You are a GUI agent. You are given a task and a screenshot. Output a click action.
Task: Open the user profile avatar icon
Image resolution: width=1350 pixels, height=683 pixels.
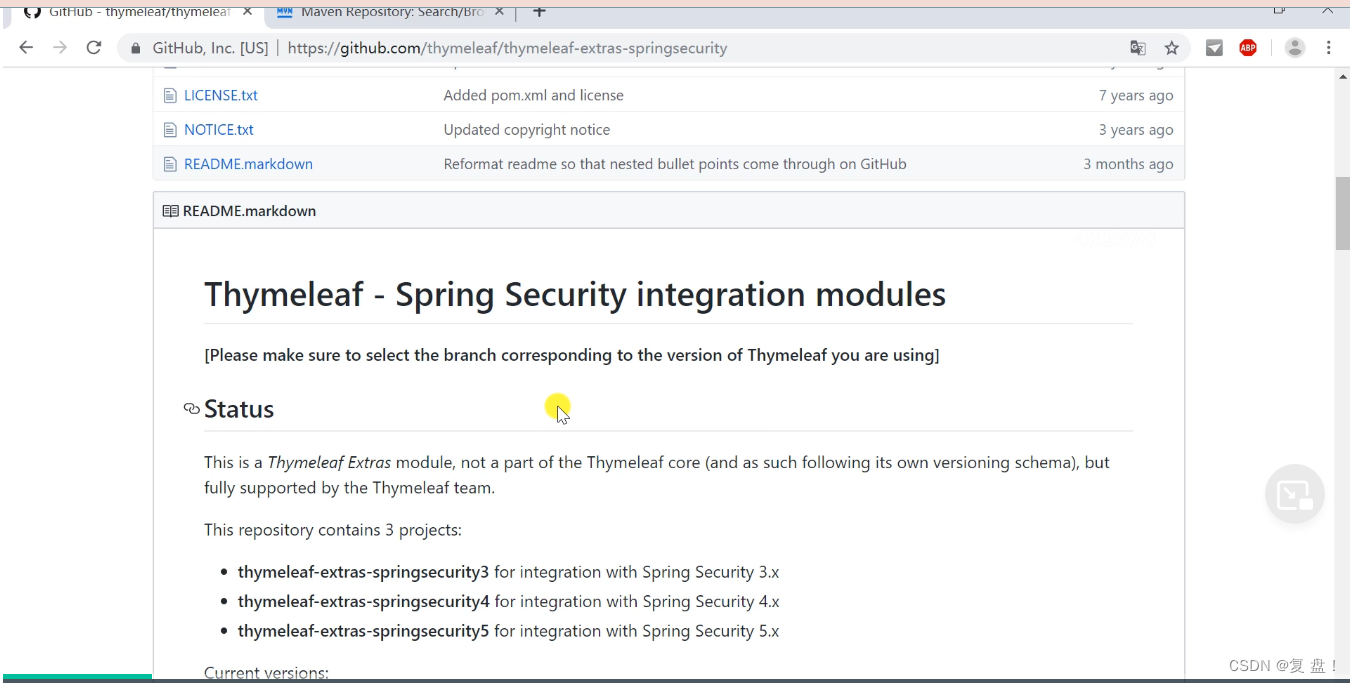coord(1295,48)
